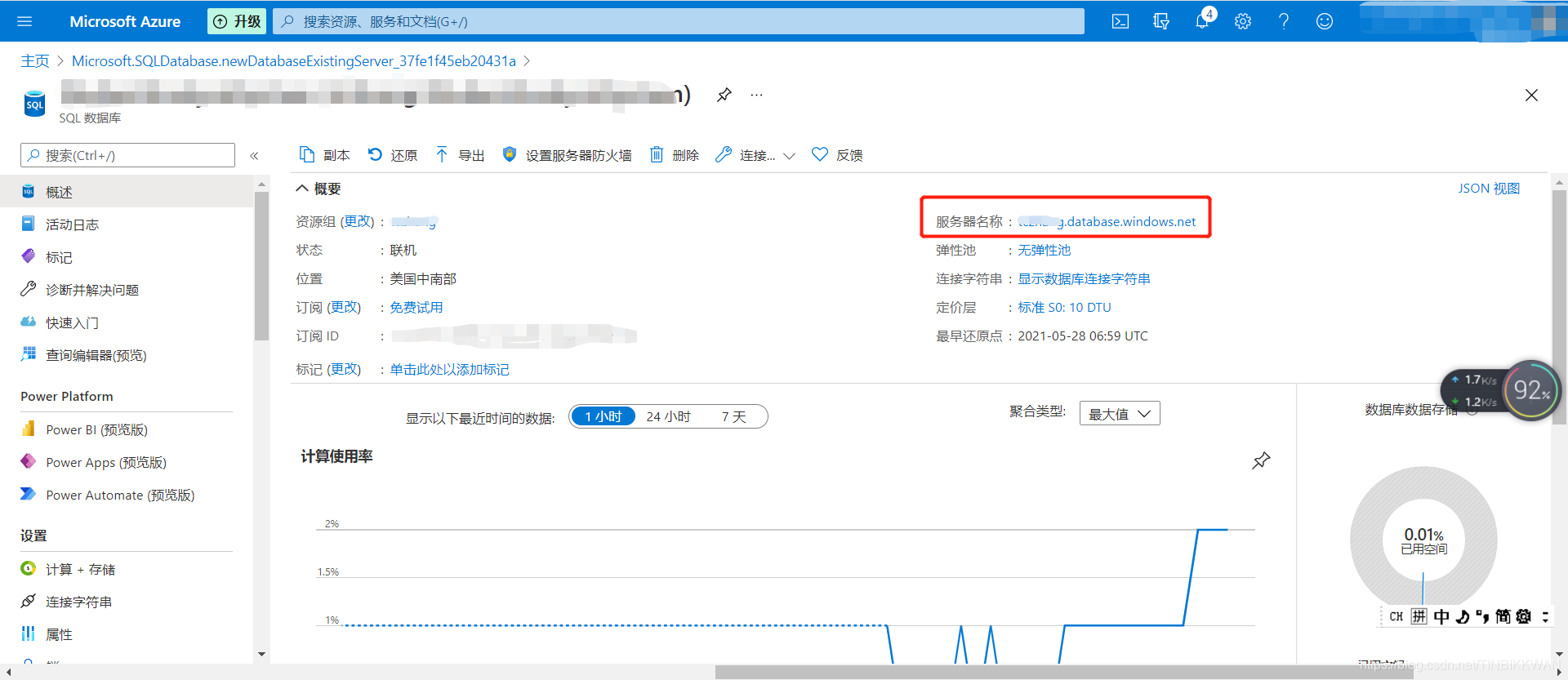This screenshot has height=680, width=1568.
Task: Click the left menu vertical scrollbar
Action: [261, 265]
